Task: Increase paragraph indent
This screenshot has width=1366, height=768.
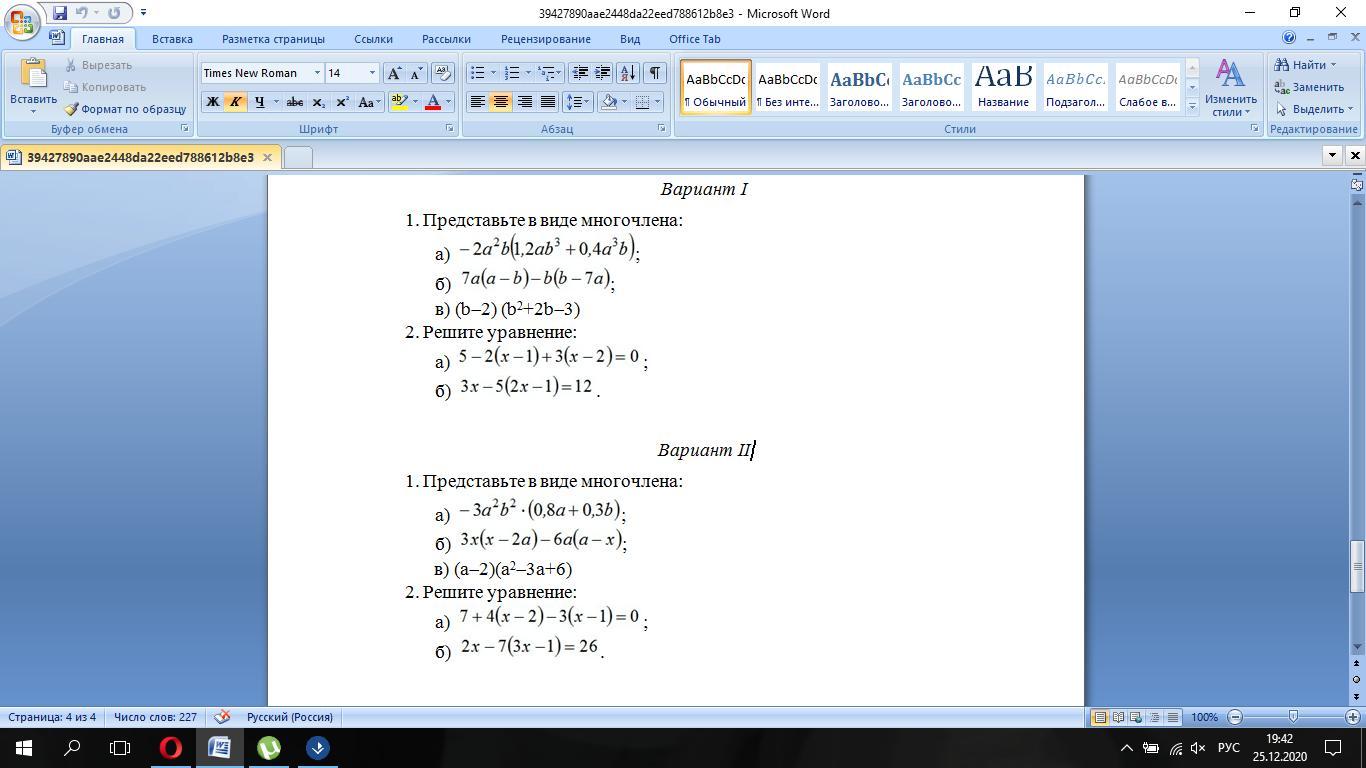Action: coord(602,73)
